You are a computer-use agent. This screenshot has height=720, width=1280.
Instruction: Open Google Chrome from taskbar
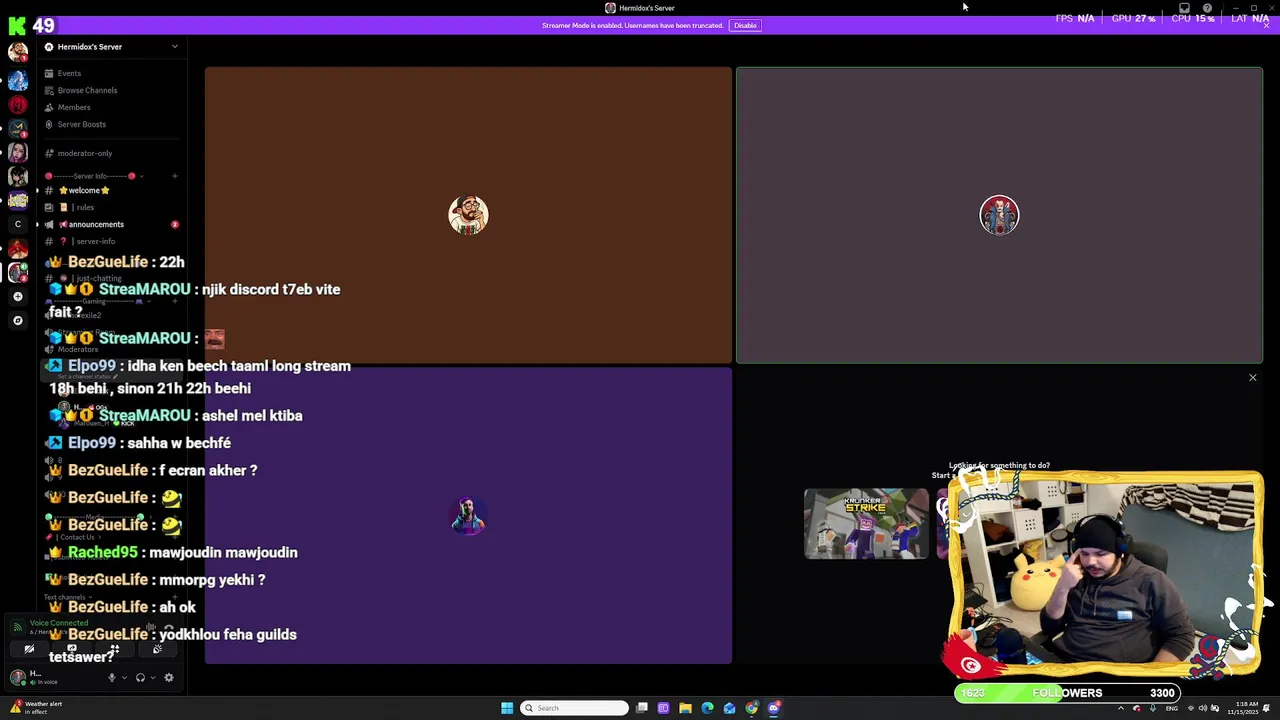752,708
